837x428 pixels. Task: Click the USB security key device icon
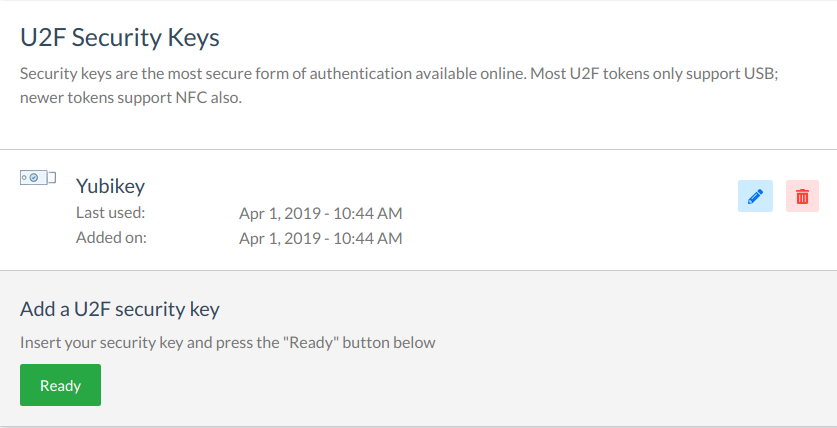38,178
